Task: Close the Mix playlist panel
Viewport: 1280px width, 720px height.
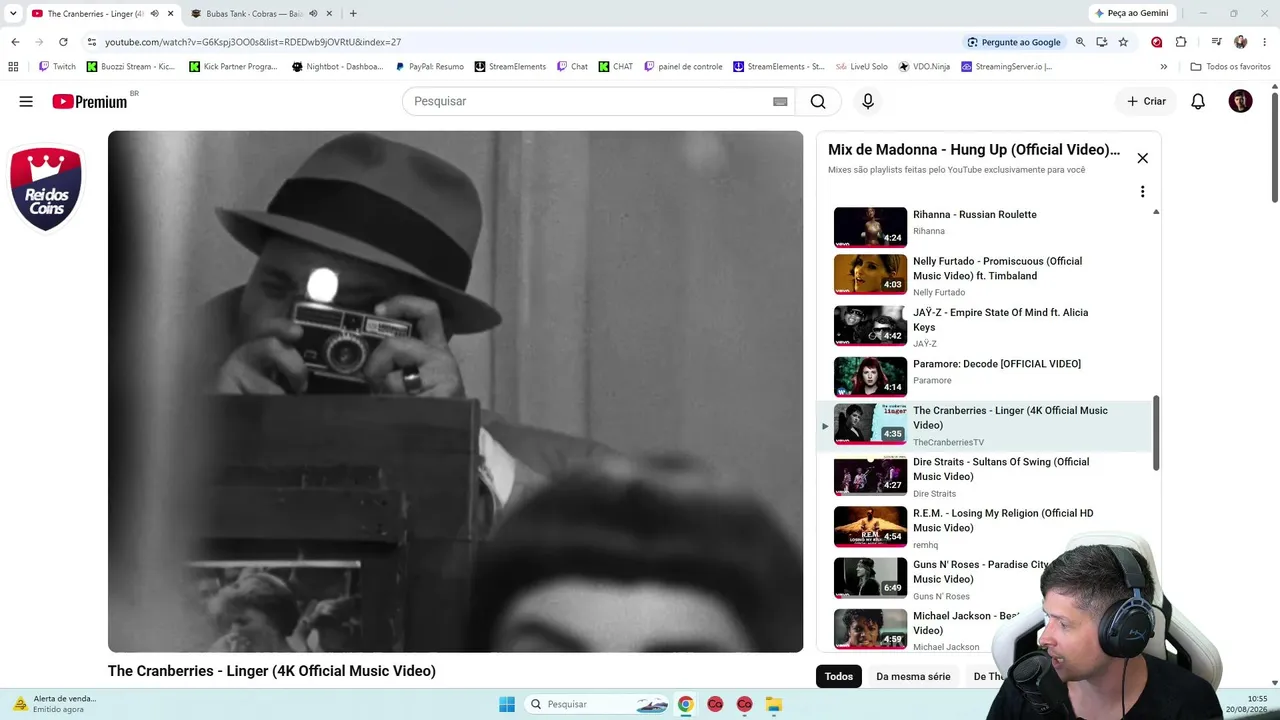Action: pyautogui.click(x=1142, y=158)
